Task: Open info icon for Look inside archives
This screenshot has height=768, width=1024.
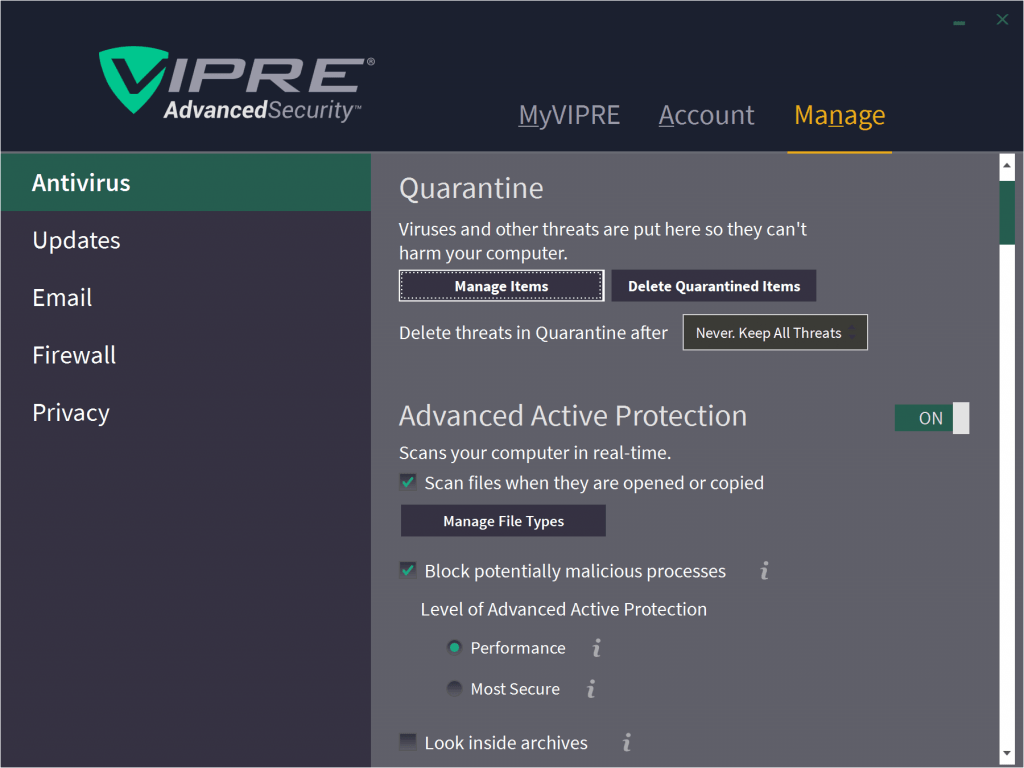Action: pyautogui.click(x=627, y=742)
